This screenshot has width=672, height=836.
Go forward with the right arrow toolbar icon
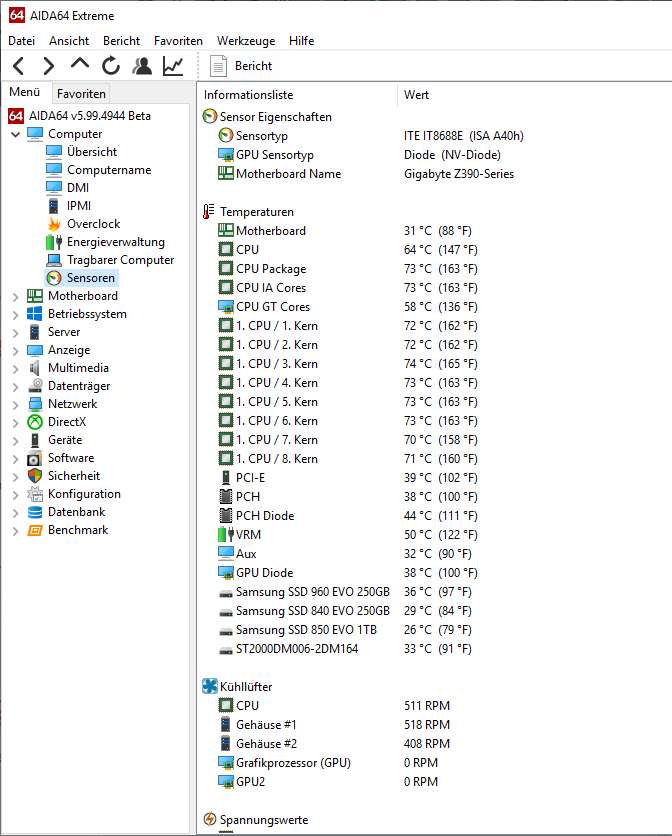point(49,66)
